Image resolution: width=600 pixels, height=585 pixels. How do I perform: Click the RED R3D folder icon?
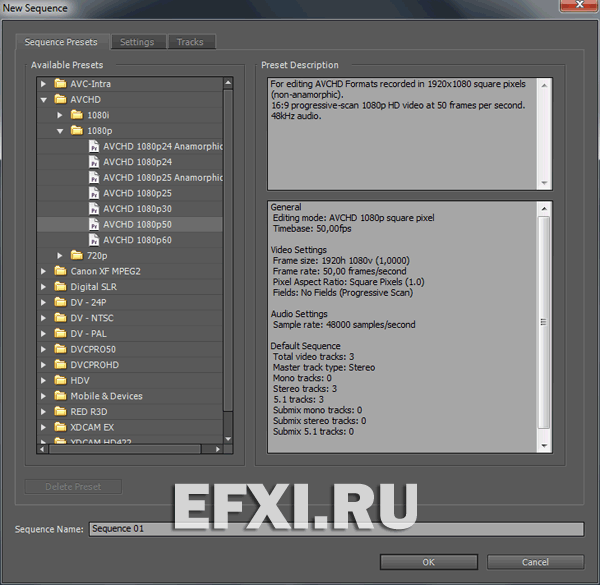tap(60, 411)
